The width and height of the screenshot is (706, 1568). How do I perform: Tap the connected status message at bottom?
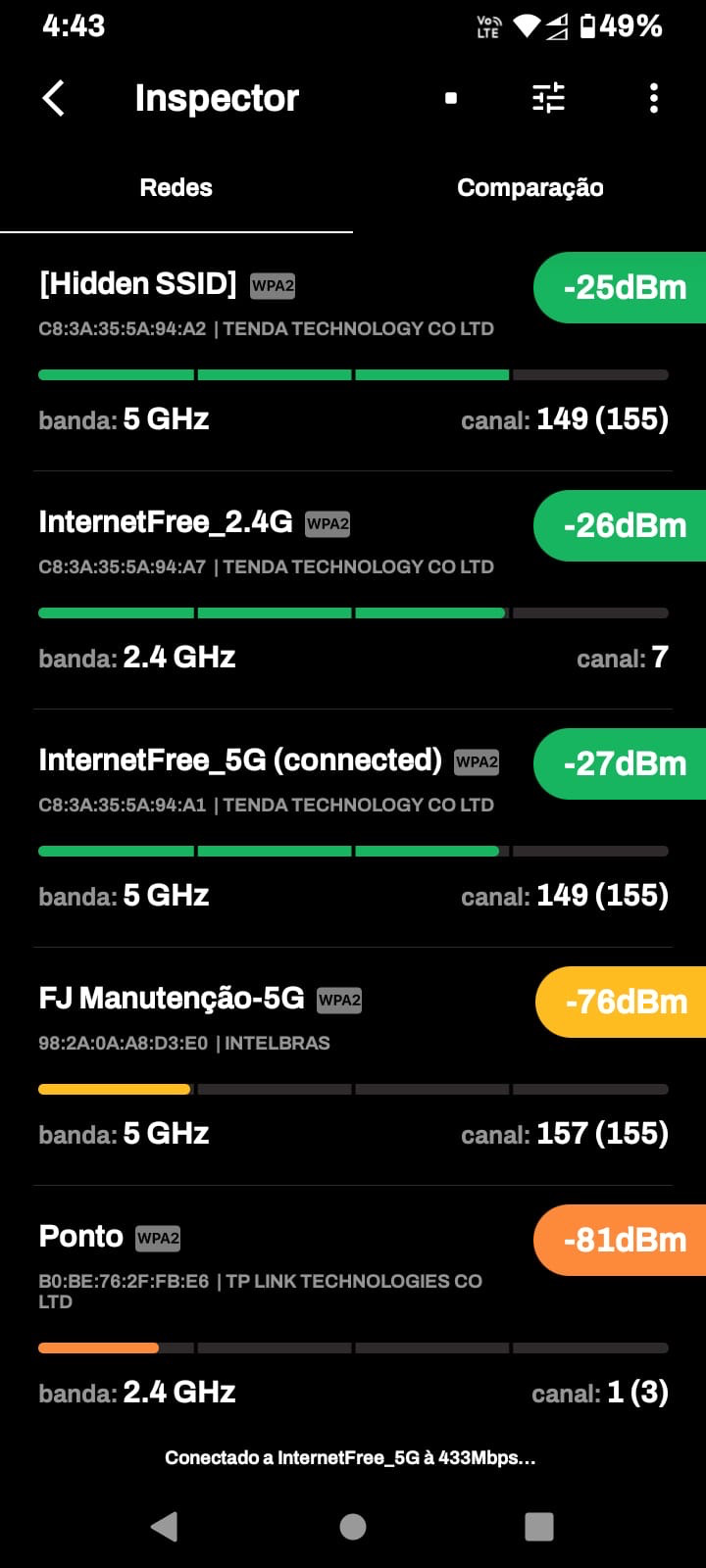pos(351,1457)
